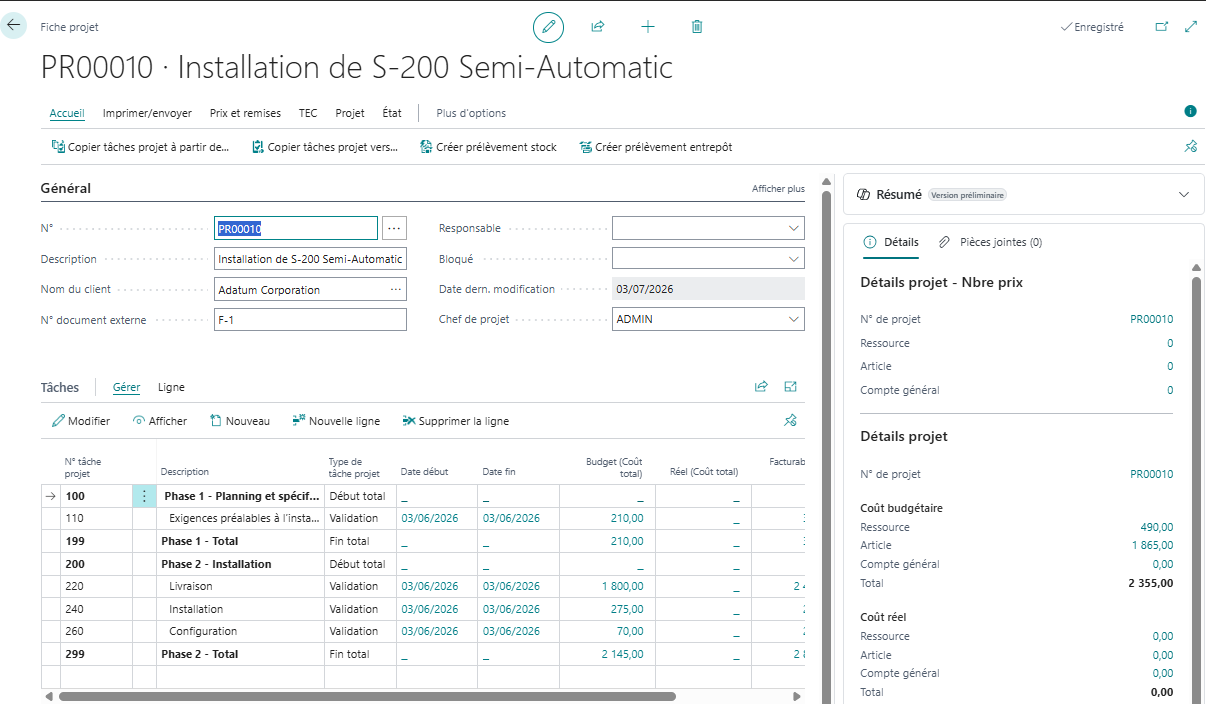The height and width of the screenshot is (704, 1206).
Task: Click the Description input field
Action: tap(310, 259)
